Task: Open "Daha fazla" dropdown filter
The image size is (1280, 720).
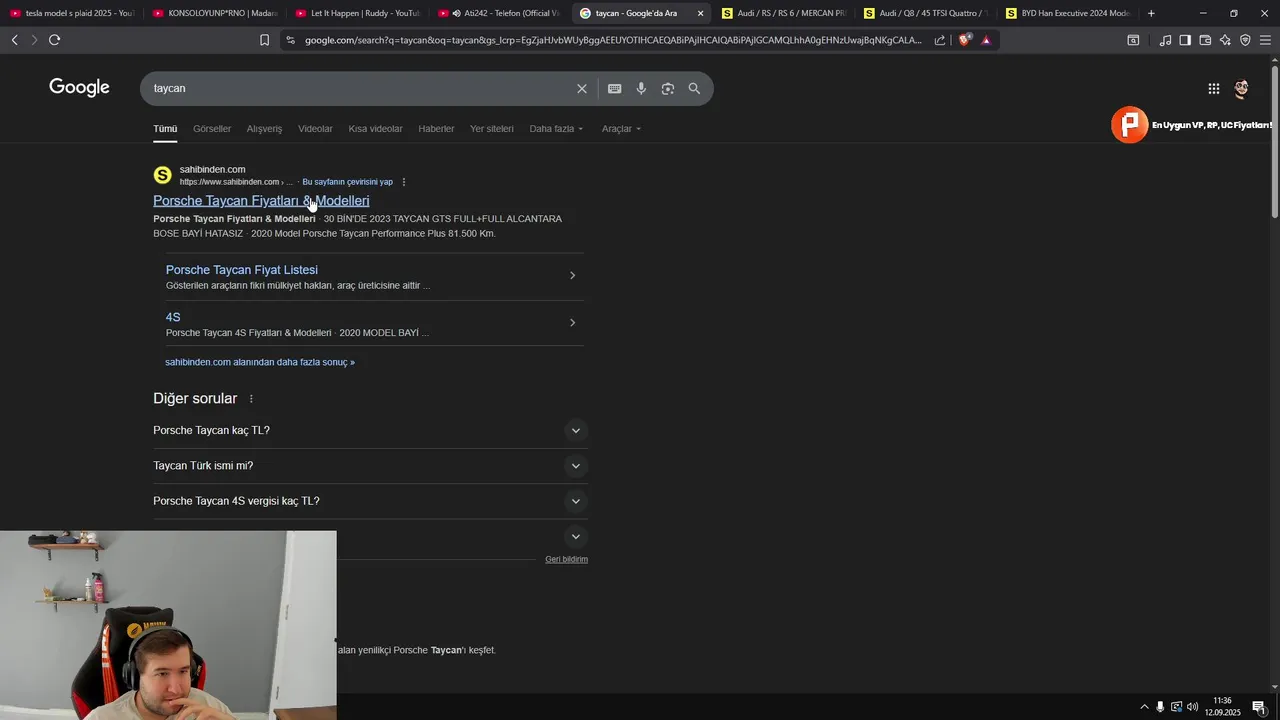Action: (x=556, y=129)
